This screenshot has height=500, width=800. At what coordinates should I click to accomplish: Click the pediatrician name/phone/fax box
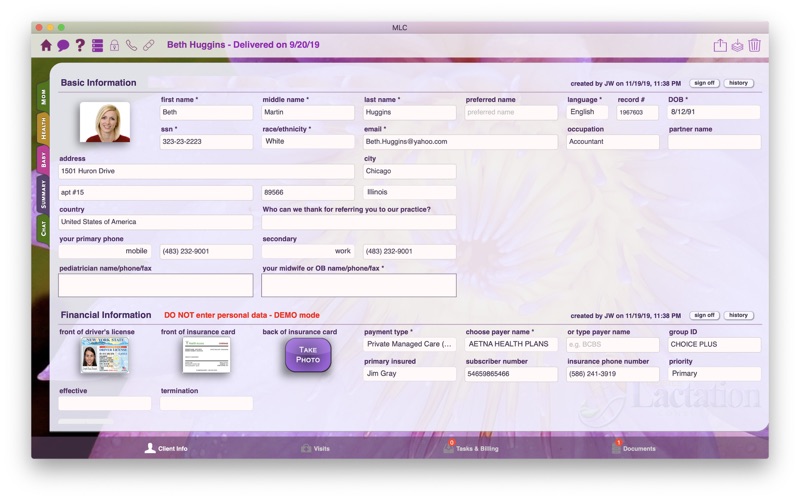pyautogui.click(x=156, y=285)
